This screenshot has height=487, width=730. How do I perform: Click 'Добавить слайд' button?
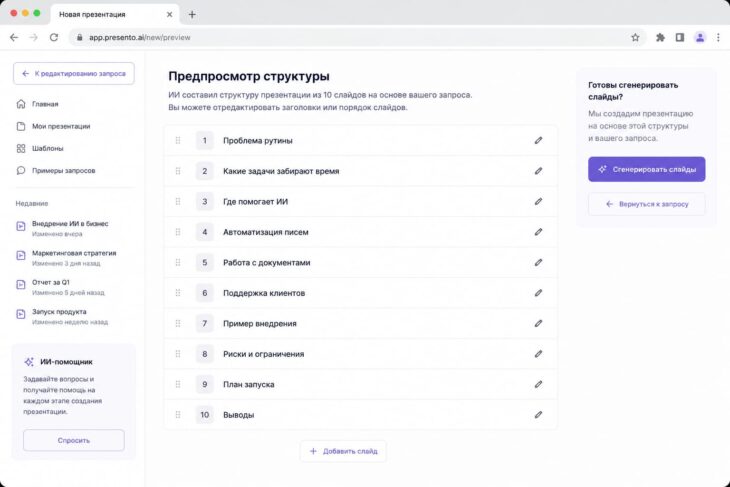pyautogui.click(x=343, y=451)
